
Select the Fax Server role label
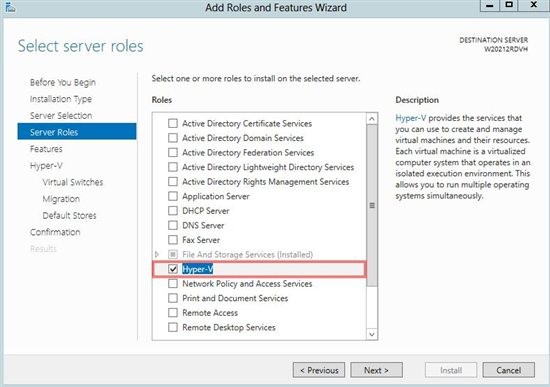(201, 240)
